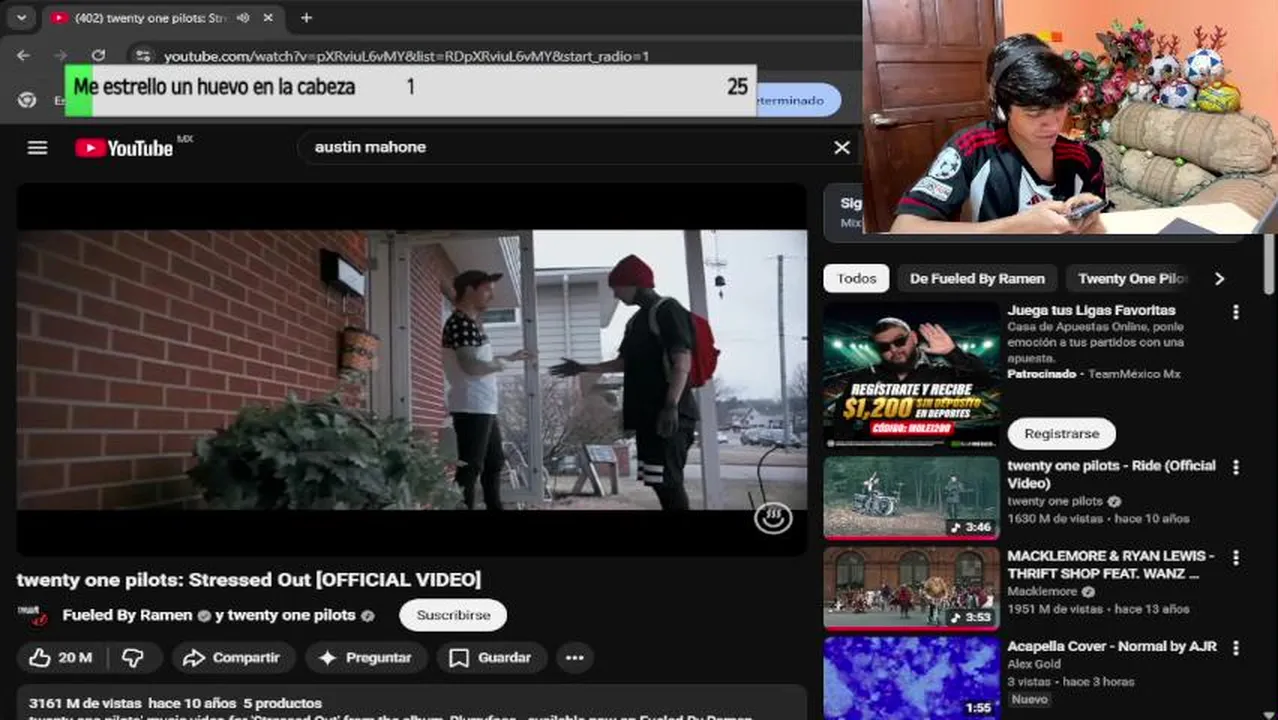Open more actions three-dot menu under video
The height and width of the screenshot is (720, 1278).
click(x=574, y=657)
